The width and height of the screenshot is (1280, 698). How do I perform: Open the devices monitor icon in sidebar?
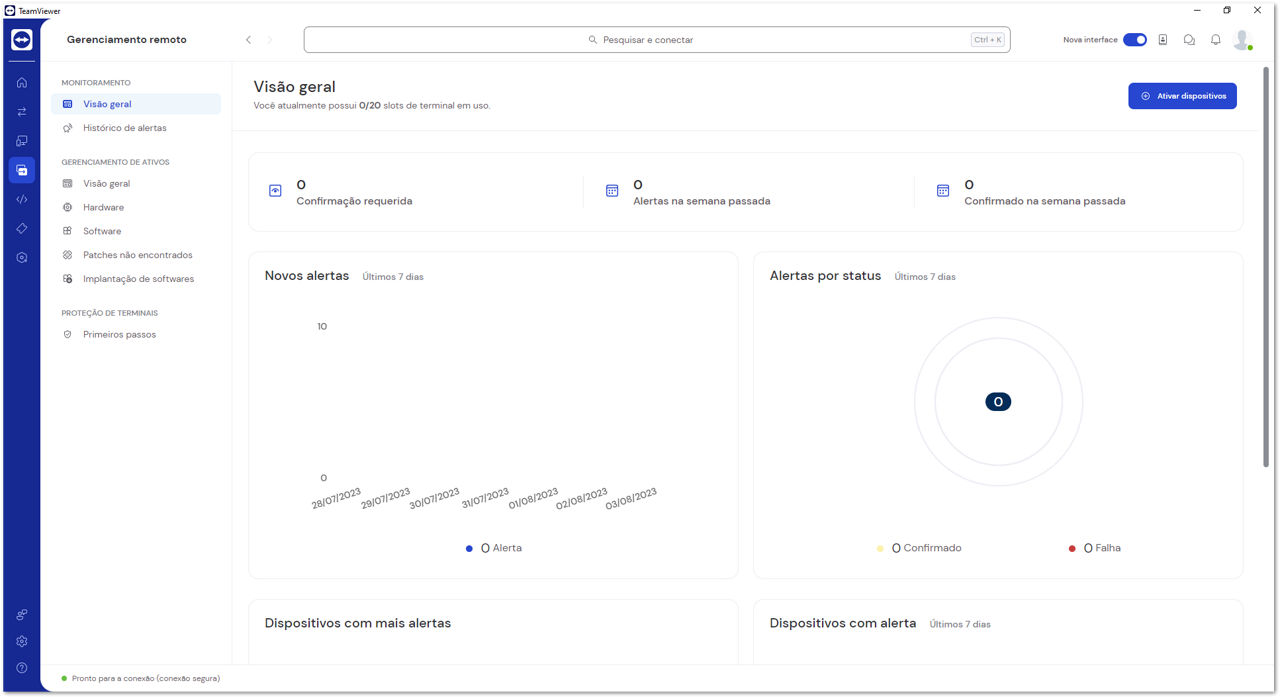(22, 141)
